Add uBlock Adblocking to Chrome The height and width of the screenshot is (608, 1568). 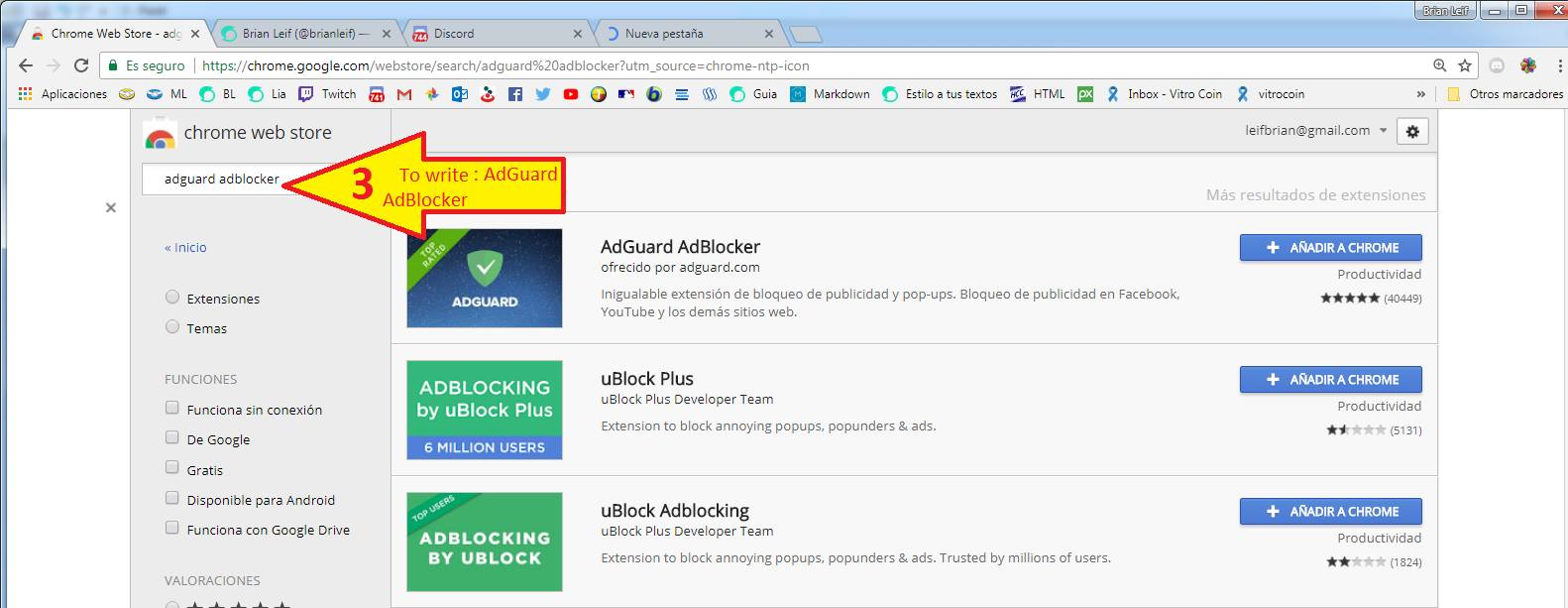click(1330, 512)
